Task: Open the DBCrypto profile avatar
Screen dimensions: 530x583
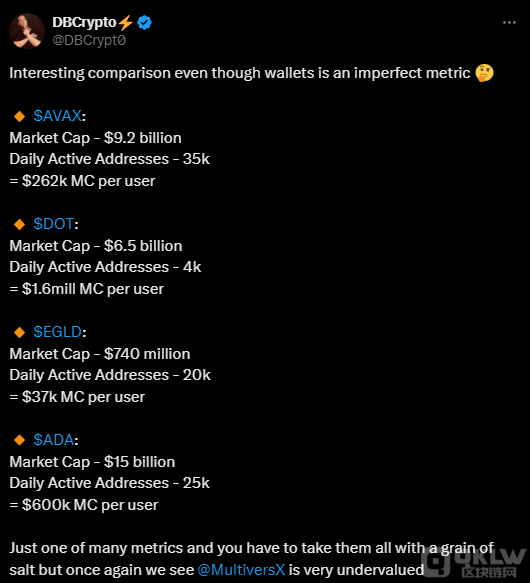Action: pyautogui.click(x=27, y=31)
